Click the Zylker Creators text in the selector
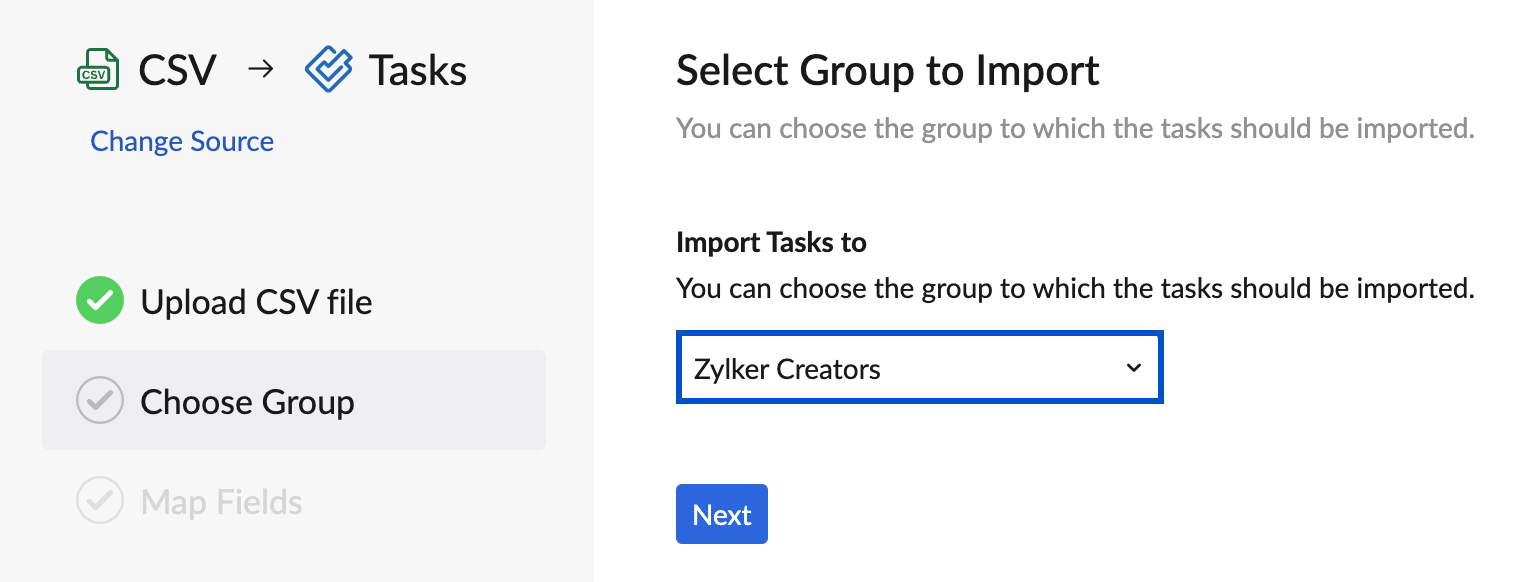Screen dimensions: 1522x582 [x=785, y=367]
